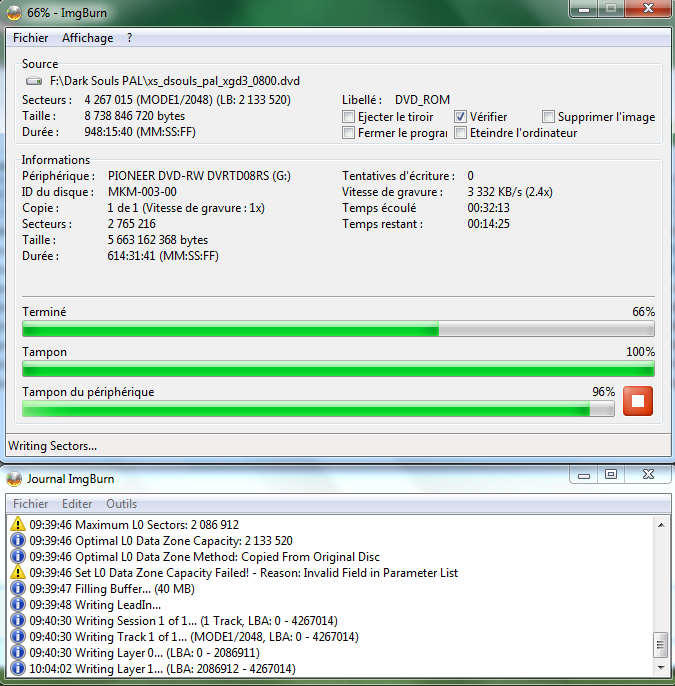Image resolution: width=675 pixels, height=686 pixels.
Task: Enable Fermer le programme checkbox
Action: (348, 133)
